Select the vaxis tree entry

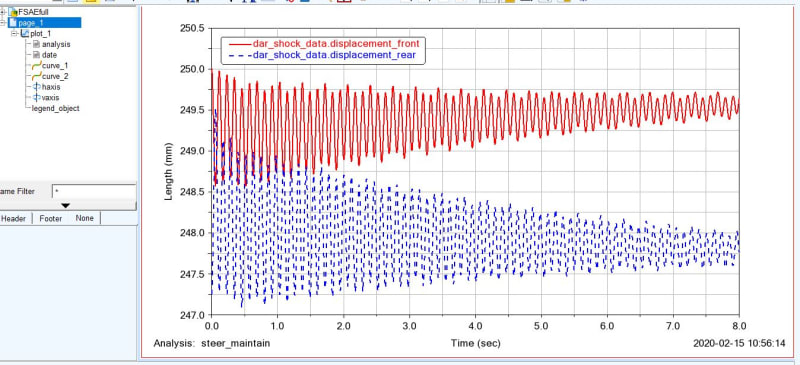51,98
